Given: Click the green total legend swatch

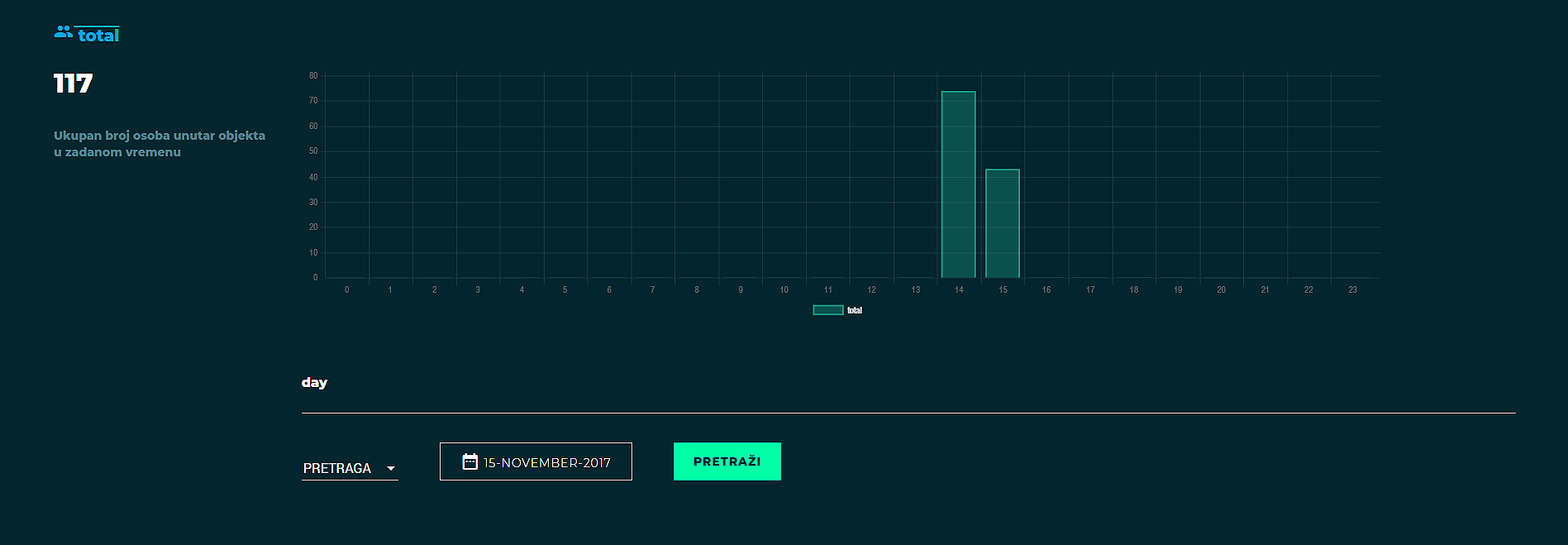Looking at the screenshot, I should 827,310.
